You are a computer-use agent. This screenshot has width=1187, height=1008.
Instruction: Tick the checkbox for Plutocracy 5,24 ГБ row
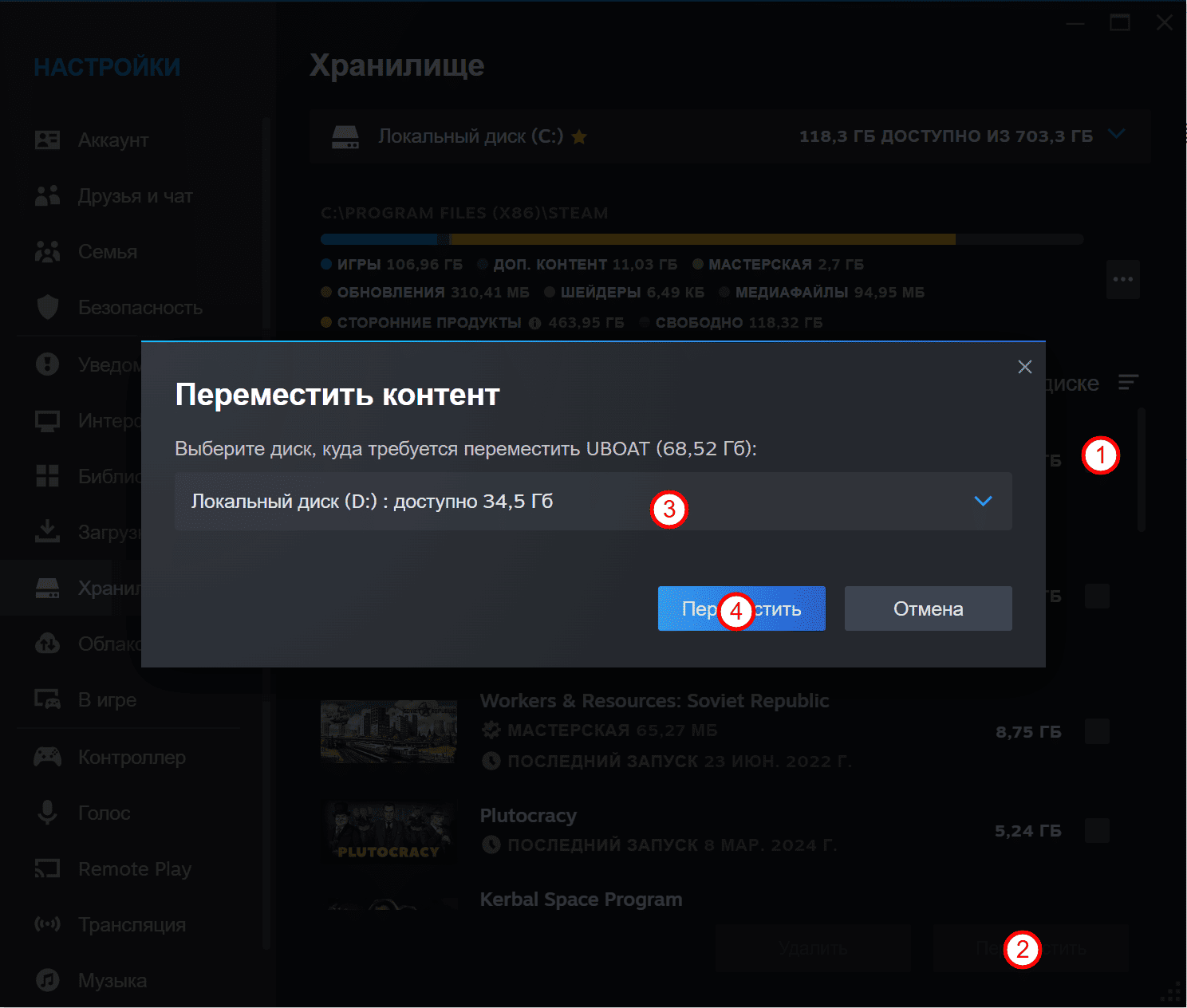click(1098, 830)
